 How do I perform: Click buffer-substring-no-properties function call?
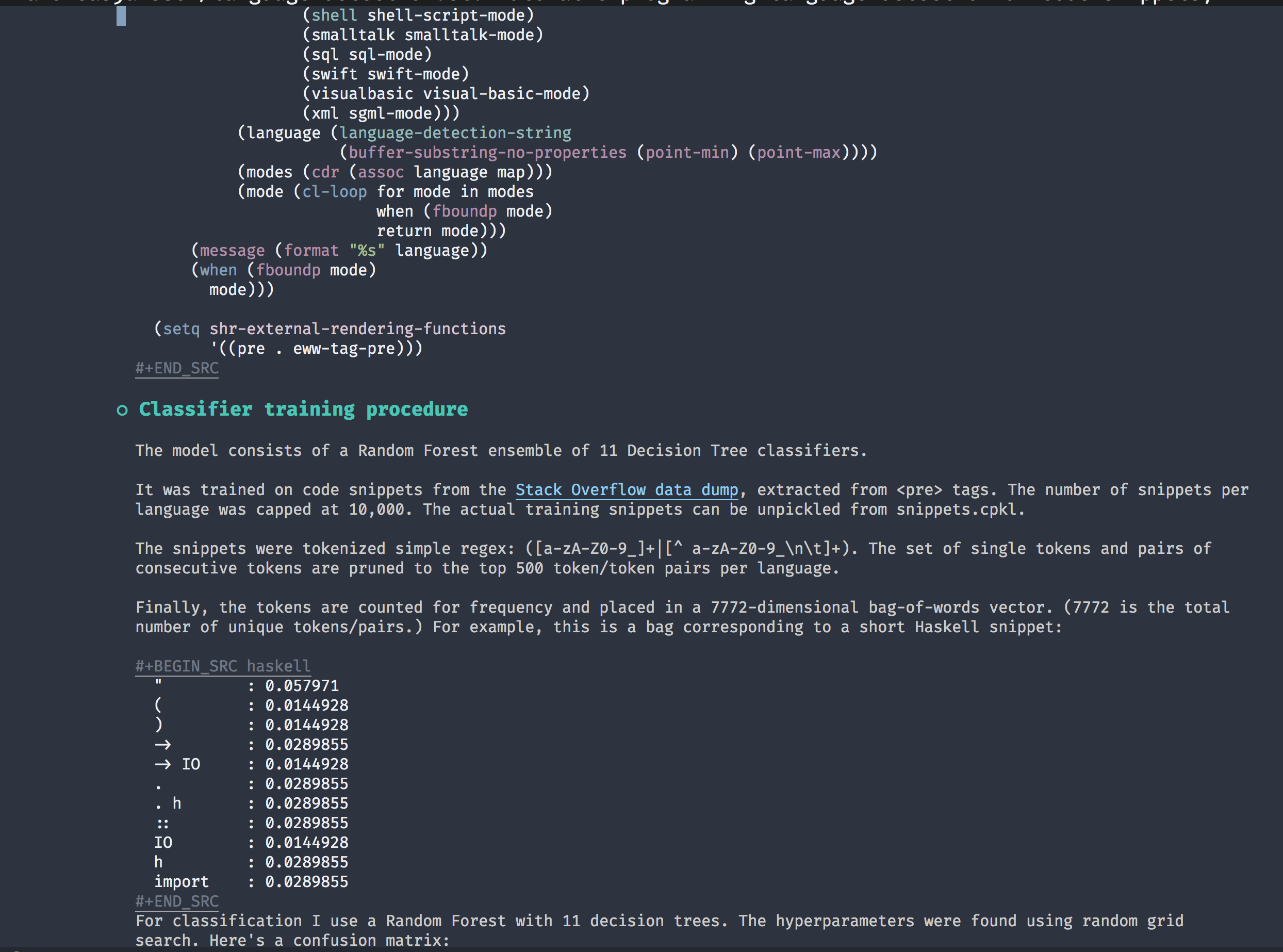[x=487, y=153]
